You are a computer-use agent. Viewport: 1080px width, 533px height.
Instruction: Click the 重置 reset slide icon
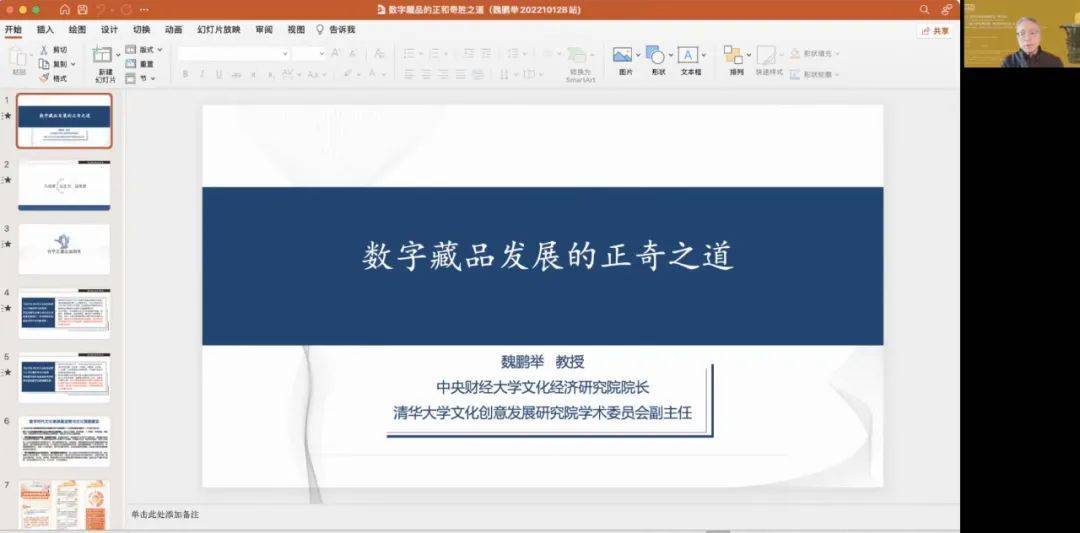point(140,64)
